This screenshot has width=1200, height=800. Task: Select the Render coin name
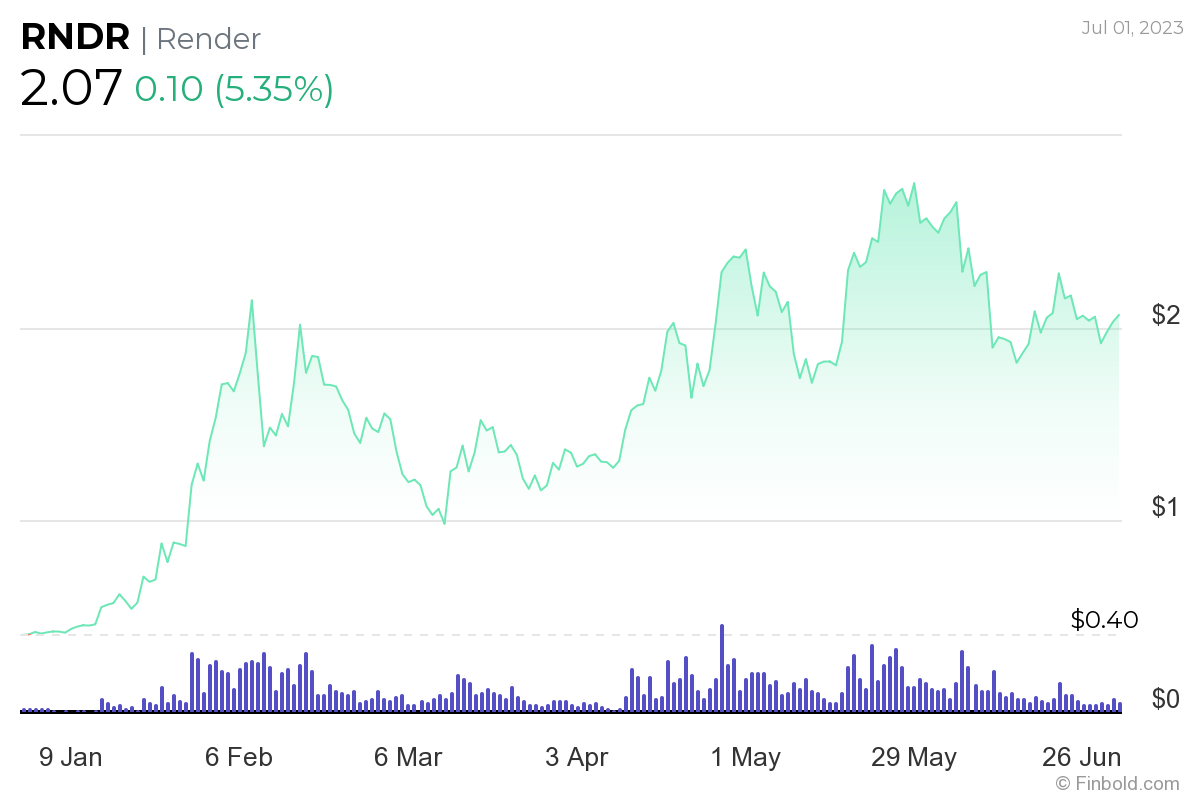[209, 38]
